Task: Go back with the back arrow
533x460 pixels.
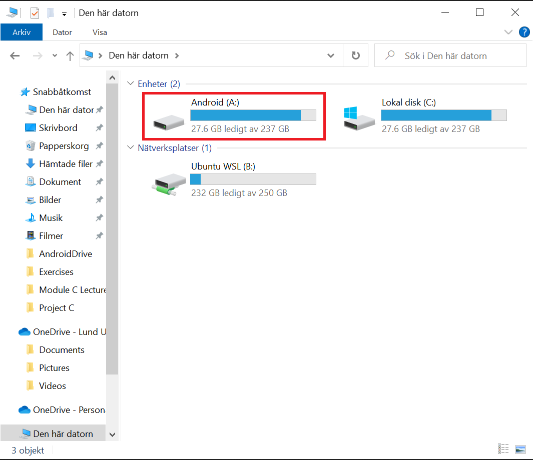Action: click(x=15, y=55)
